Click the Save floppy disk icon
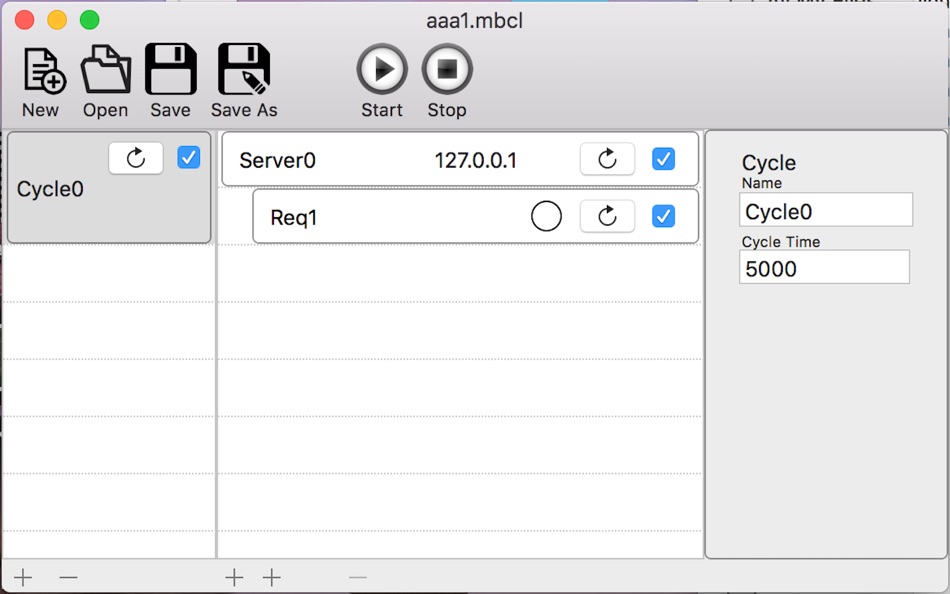 [x=171, y=68]
